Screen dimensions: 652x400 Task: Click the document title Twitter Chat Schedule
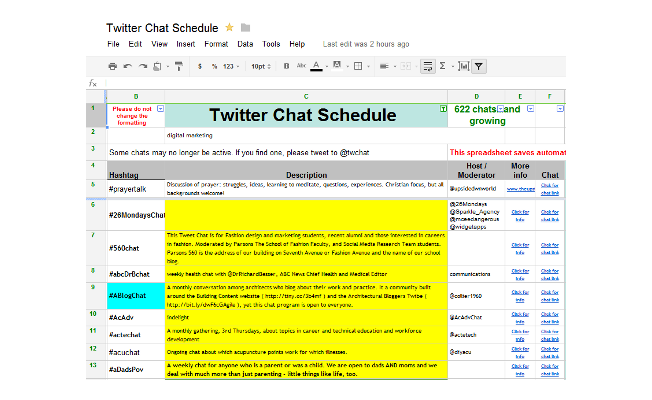pyautogui.click(x=162, y=28)
